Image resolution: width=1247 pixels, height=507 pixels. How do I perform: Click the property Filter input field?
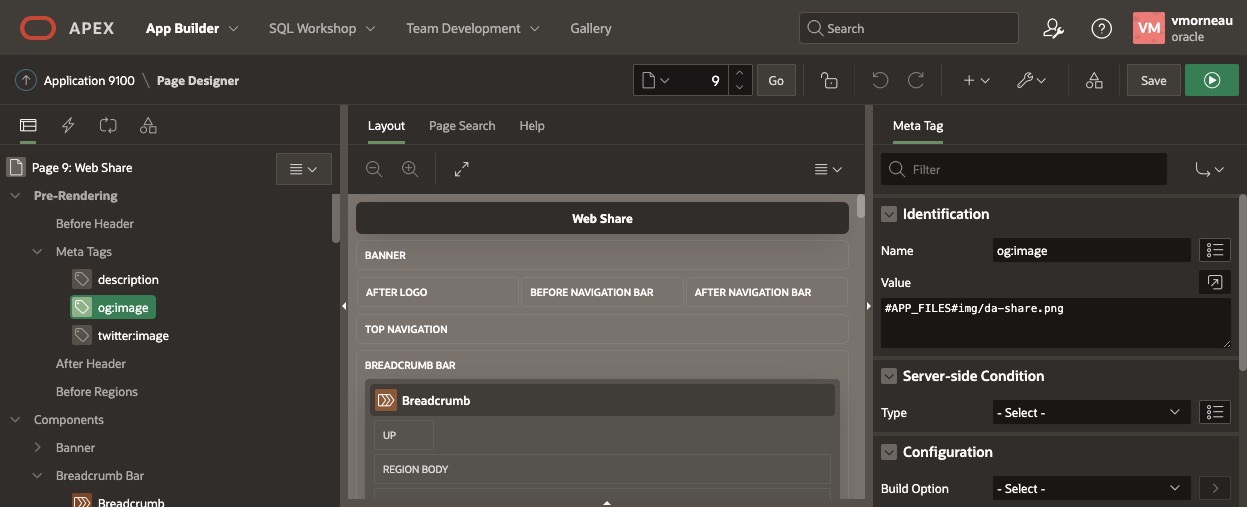[x=1035, y=169]
